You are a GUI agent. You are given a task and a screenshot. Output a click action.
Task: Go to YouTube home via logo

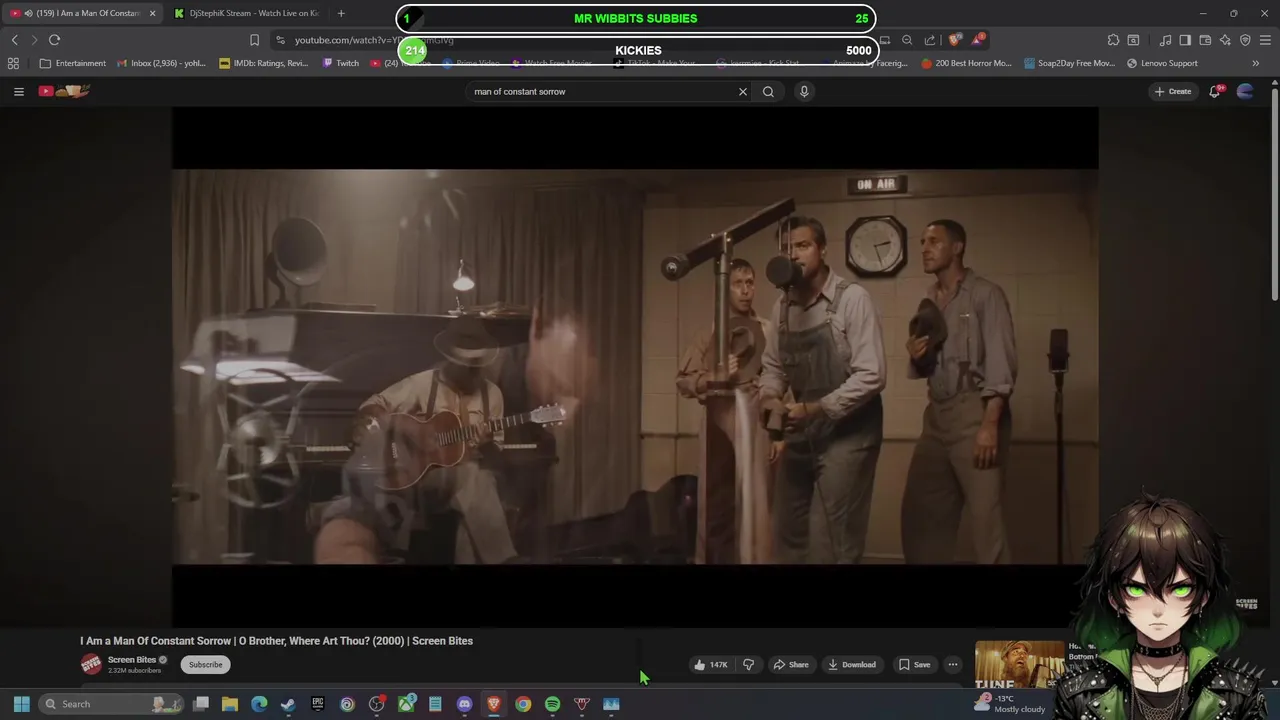pyautogui.click(x=65, y=91)
